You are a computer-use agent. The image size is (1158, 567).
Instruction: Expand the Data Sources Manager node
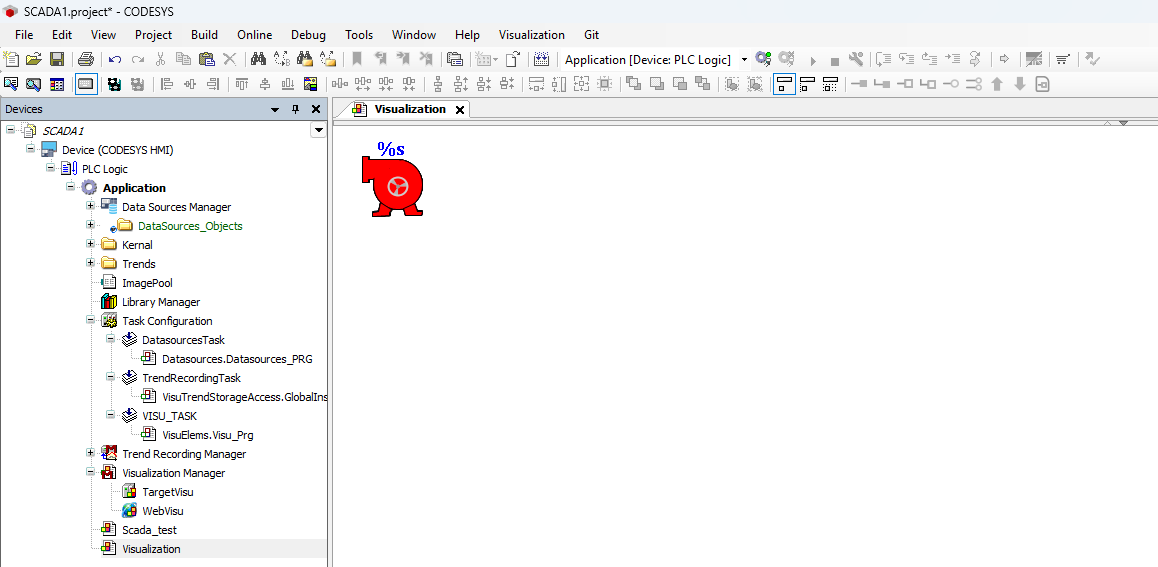point(90,206)
